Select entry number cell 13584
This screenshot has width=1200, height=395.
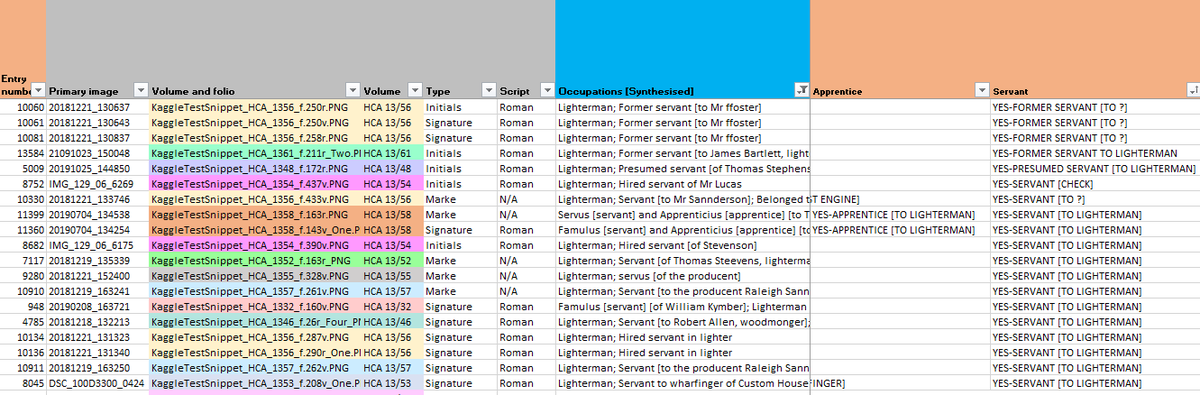click(x=23, y=153)
